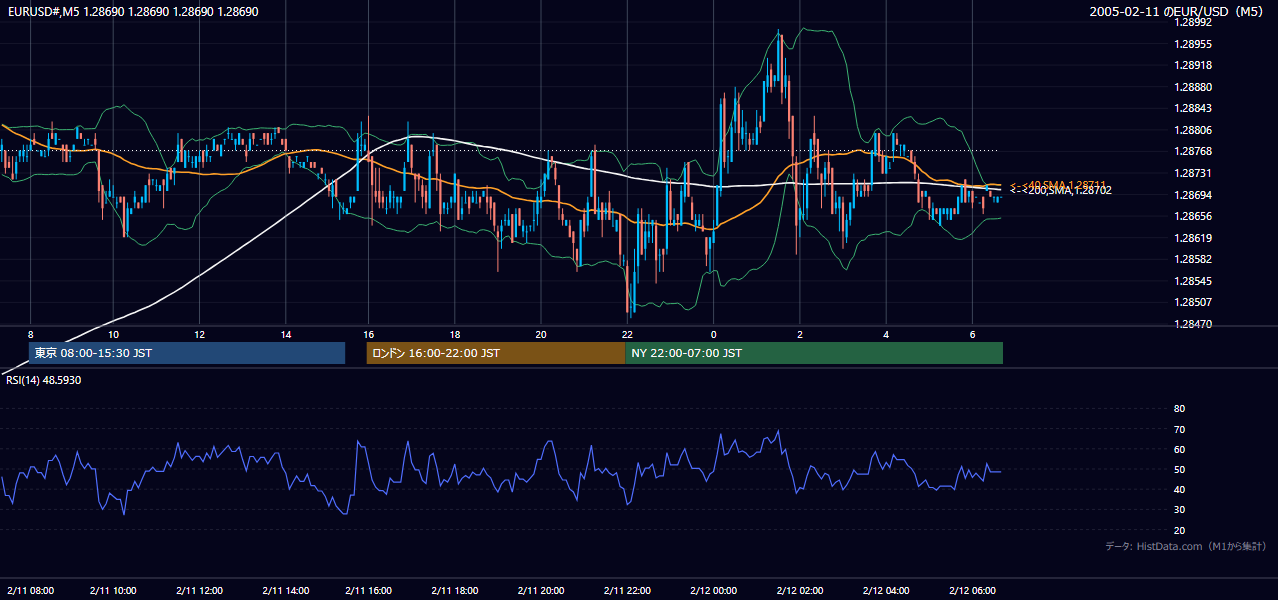This screenshot has width=1278, height=600.
Task: Click hour label 10 under the price chart
Action: 113,335
